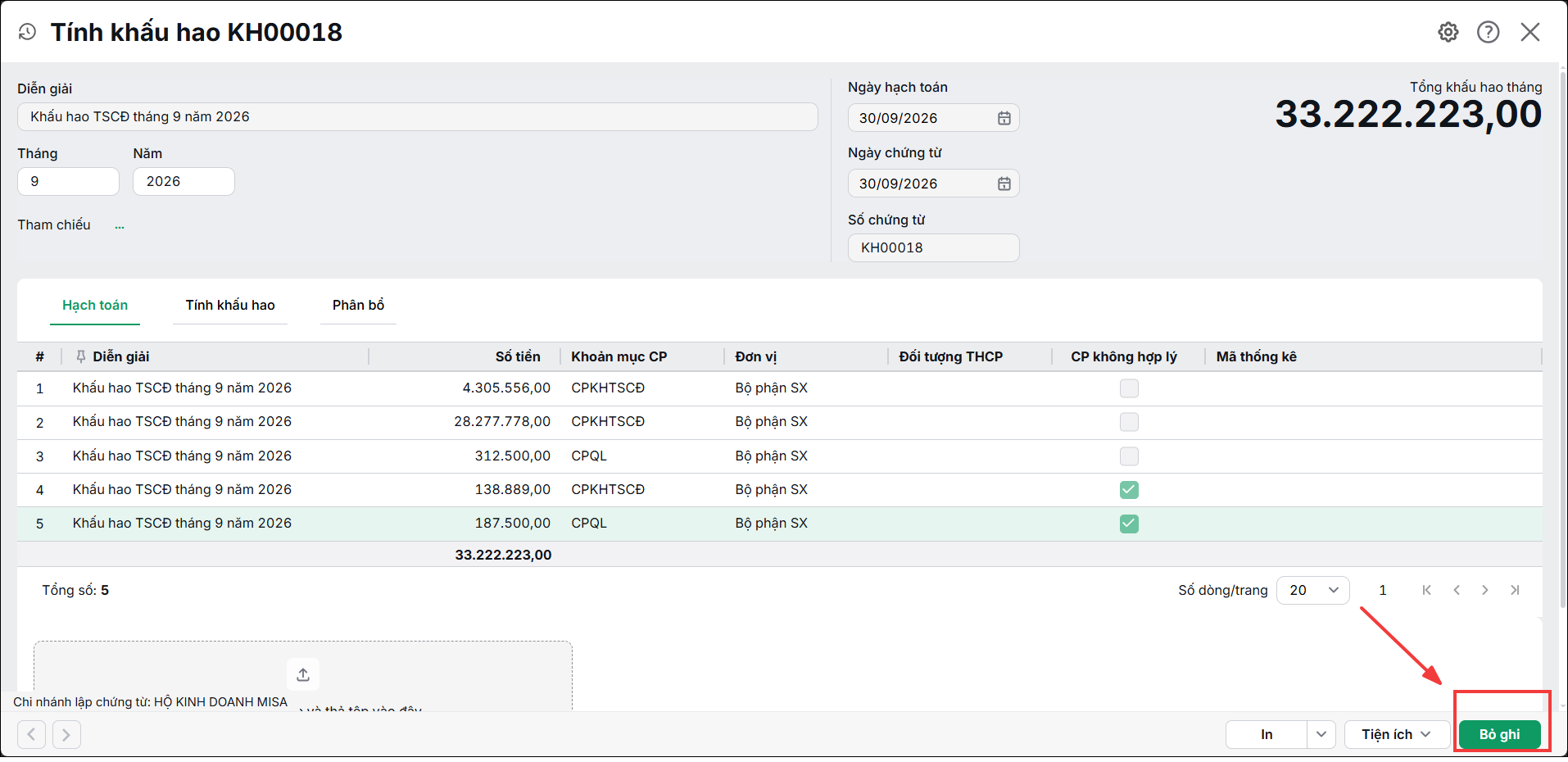Click the Số chứng từ field KH00018

click(x=933, y=247)
